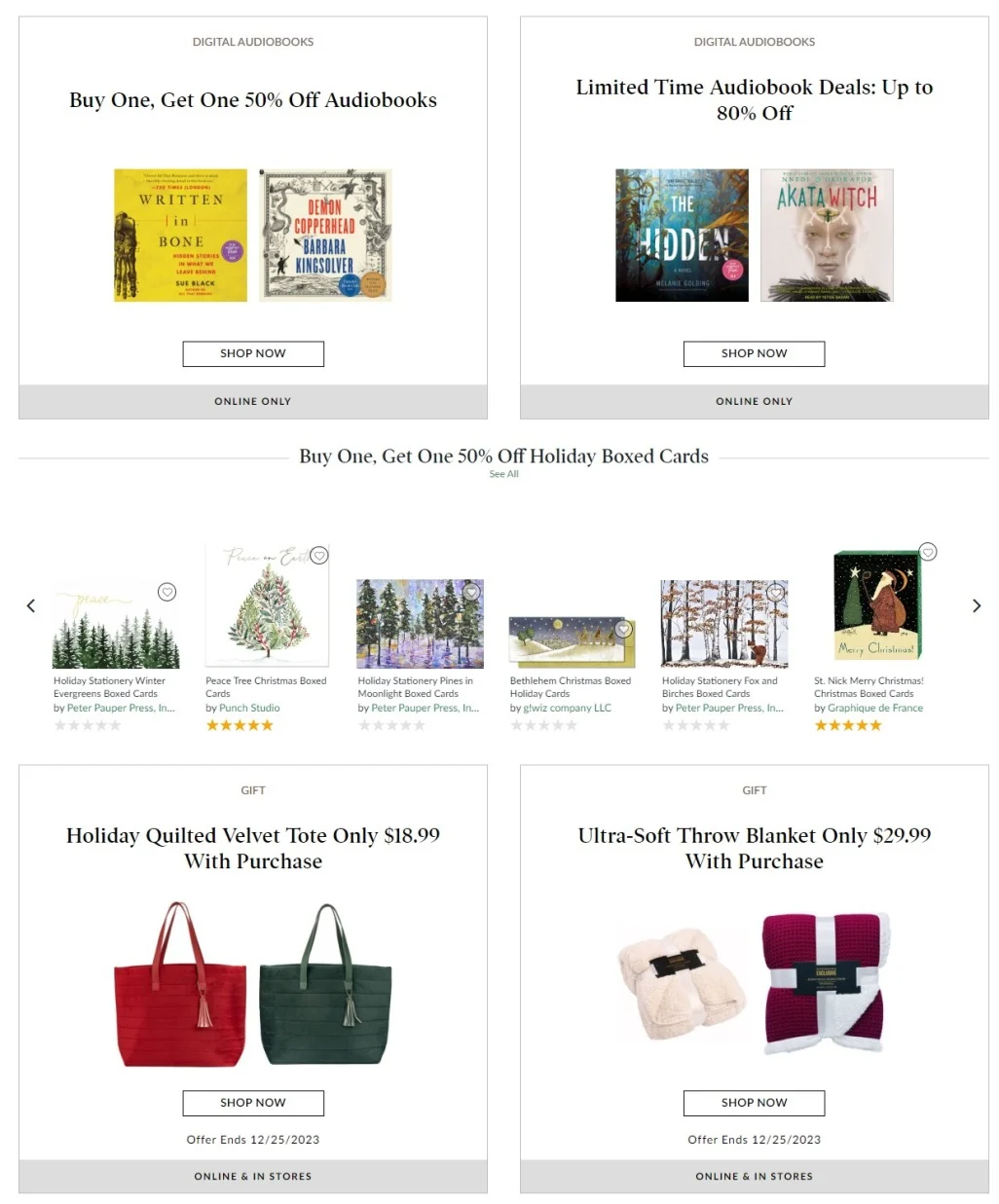The width and height of the screenshot is (999, 1204).
Task: Advance carousel with right arrow
Action: pyautogui.click(x=977, y=605)
